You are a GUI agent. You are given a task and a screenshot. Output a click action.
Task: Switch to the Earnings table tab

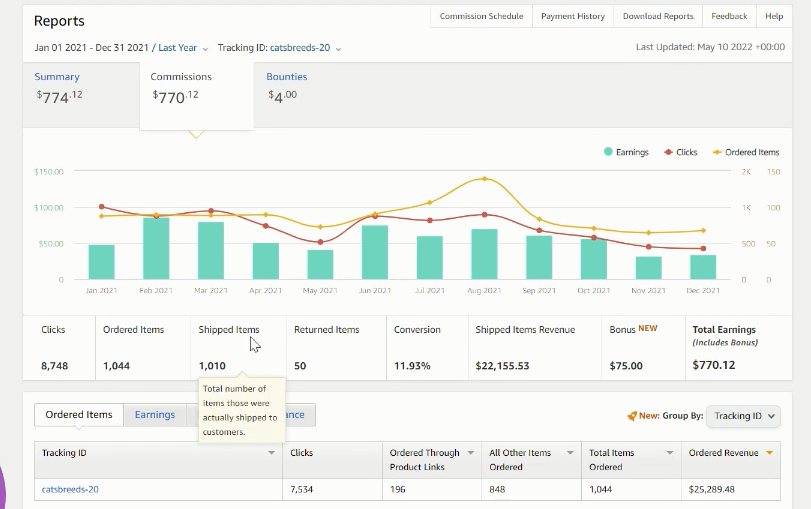[155, 415]
